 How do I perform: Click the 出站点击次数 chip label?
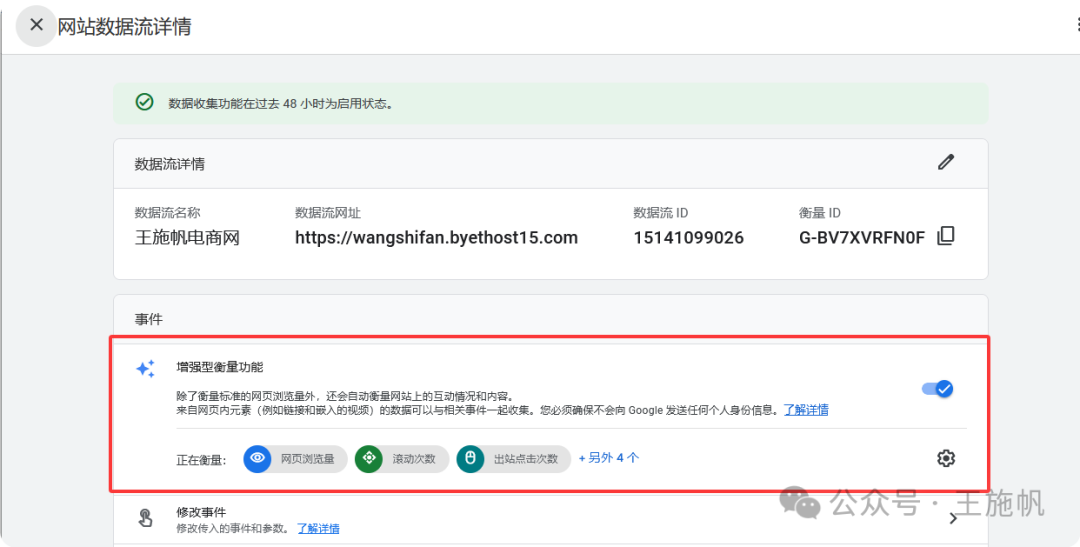coord(526,459)
